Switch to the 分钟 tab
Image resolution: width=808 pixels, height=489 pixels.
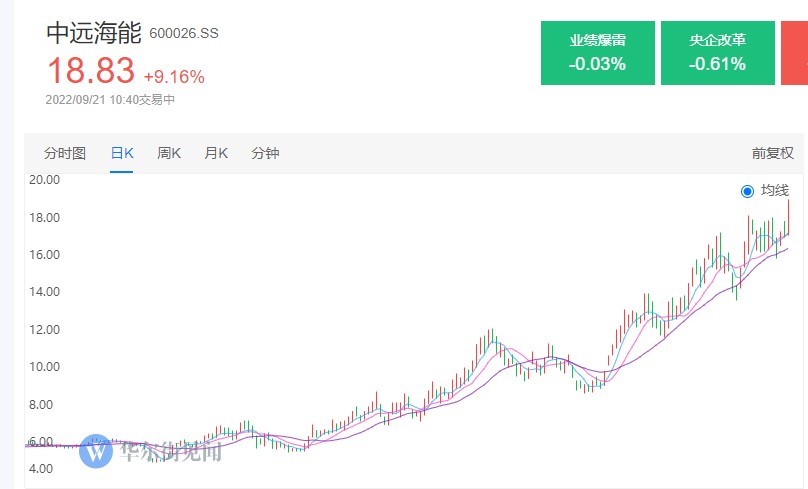(x=265, y=153)
